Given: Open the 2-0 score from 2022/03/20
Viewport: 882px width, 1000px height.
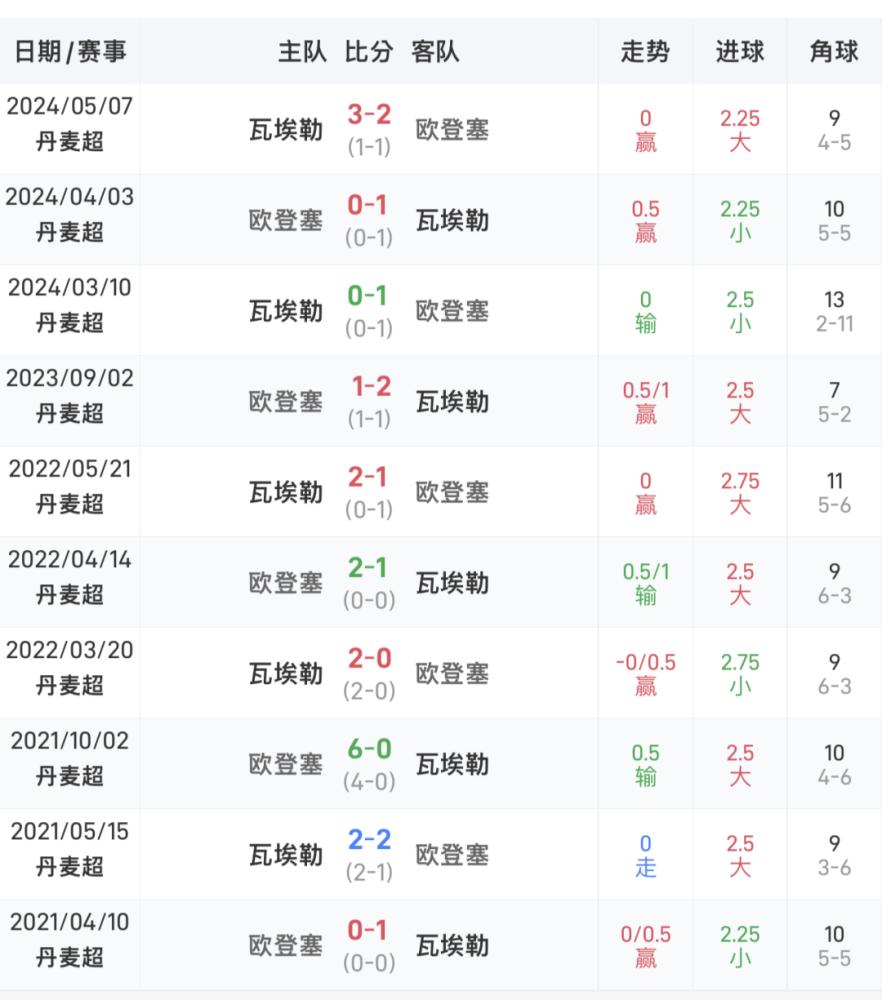Looking at the screenshot, I should click(369, 658).
